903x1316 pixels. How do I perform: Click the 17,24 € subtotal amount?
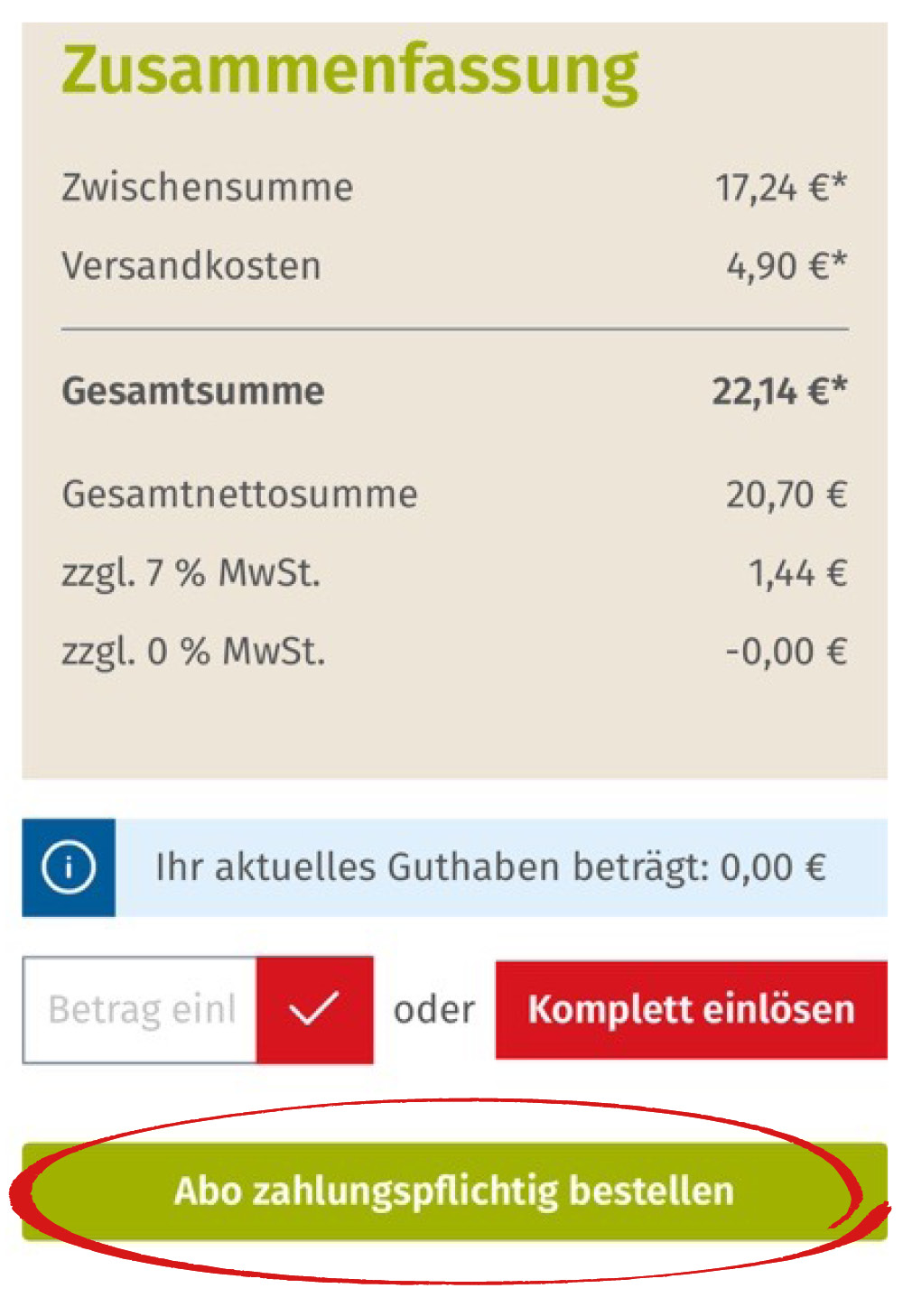(781, 188)
